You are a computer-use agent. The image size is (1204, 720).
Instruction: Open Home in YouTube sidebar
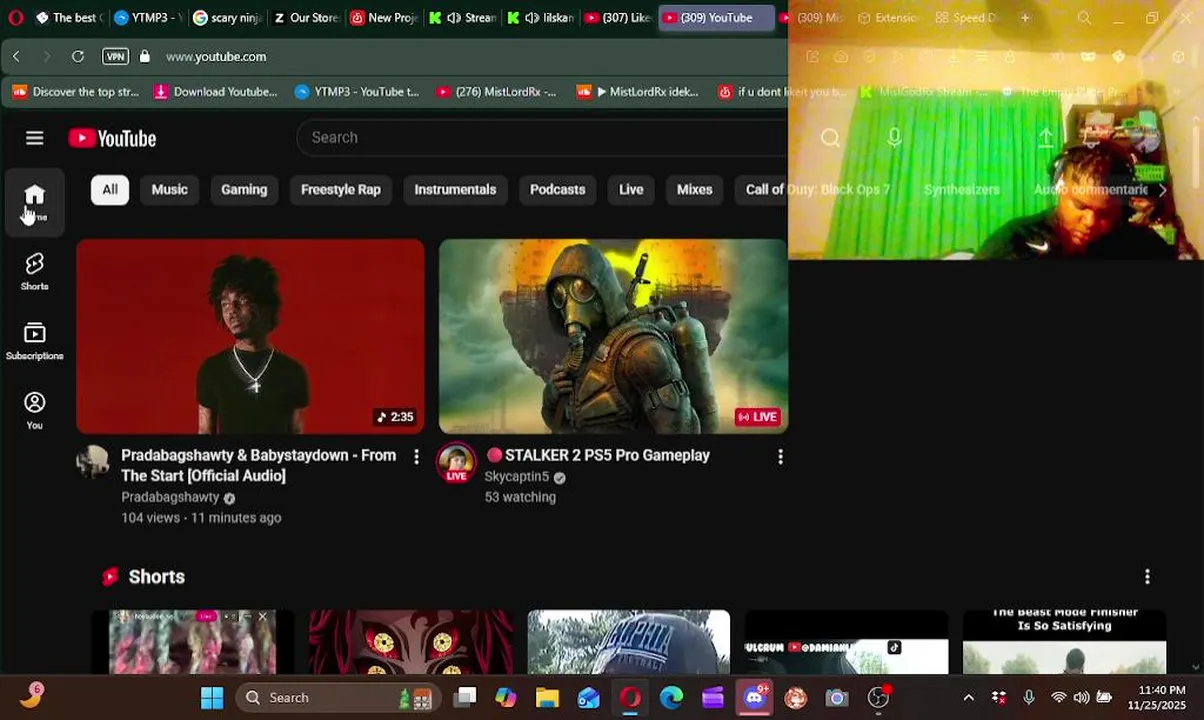pyautogui.click(x=35, y=202)
